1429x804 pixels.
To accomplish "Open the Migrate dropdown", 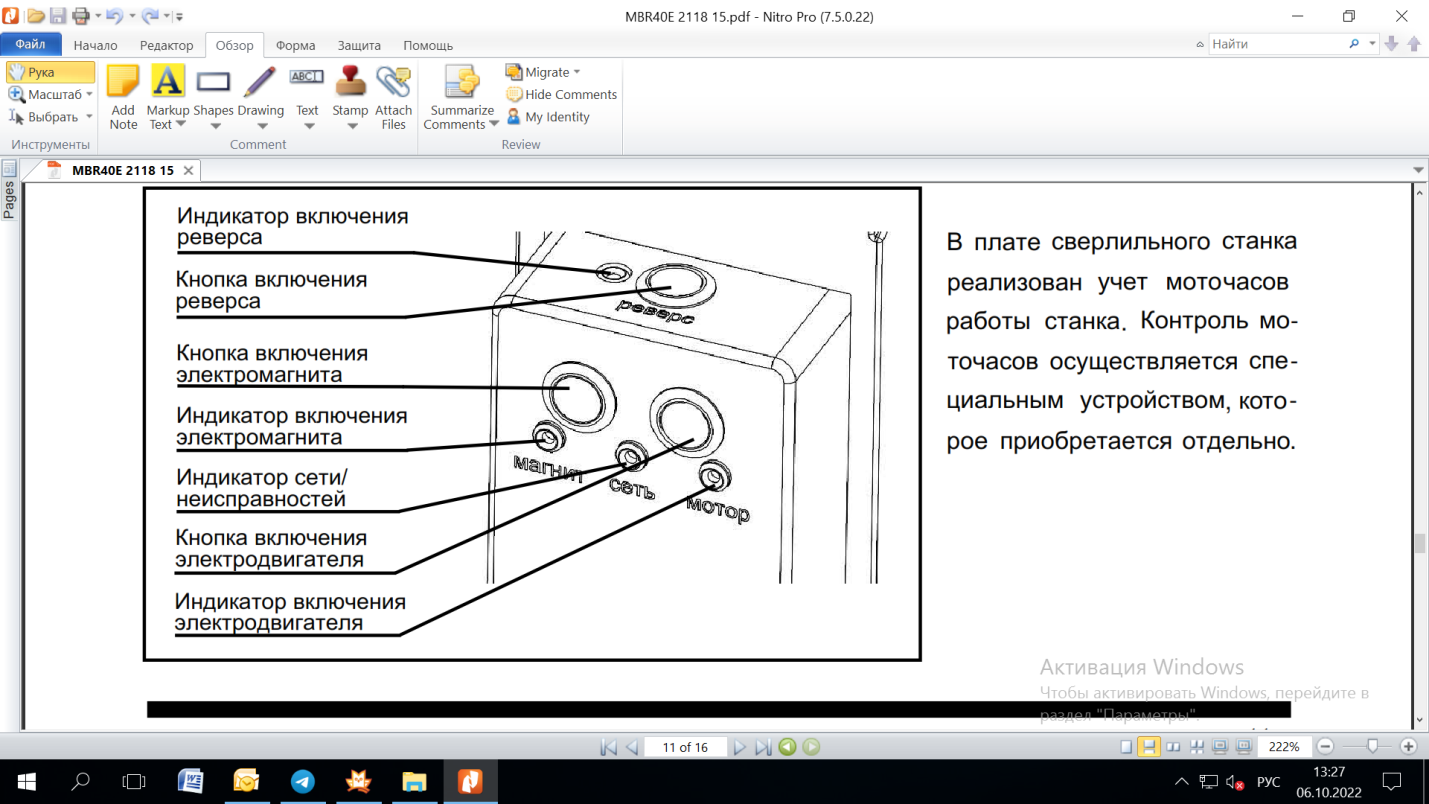I will click(x=543, y=72).
